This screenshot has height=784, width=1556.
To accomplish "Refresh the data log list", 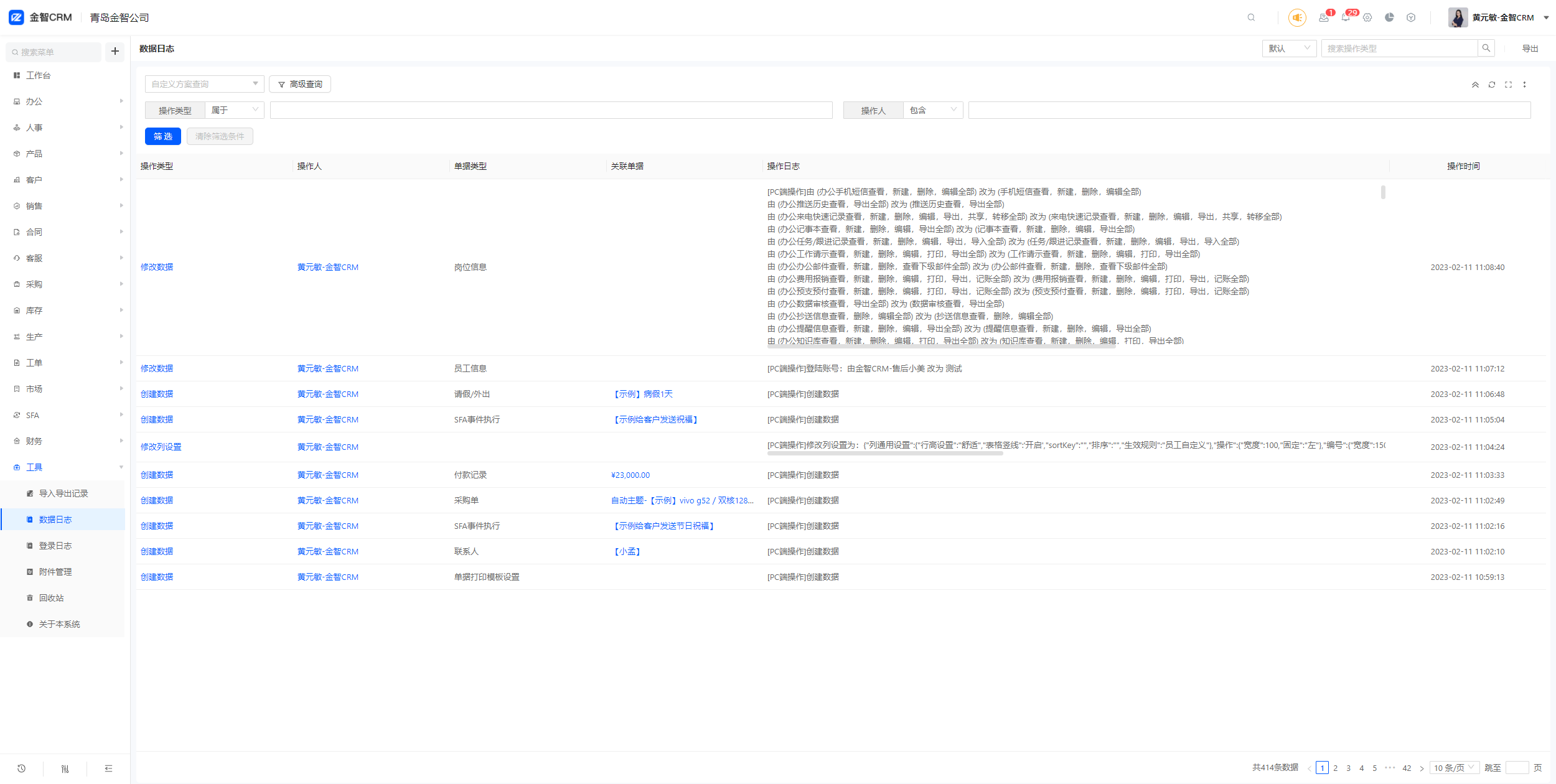I will (1492, 85).
